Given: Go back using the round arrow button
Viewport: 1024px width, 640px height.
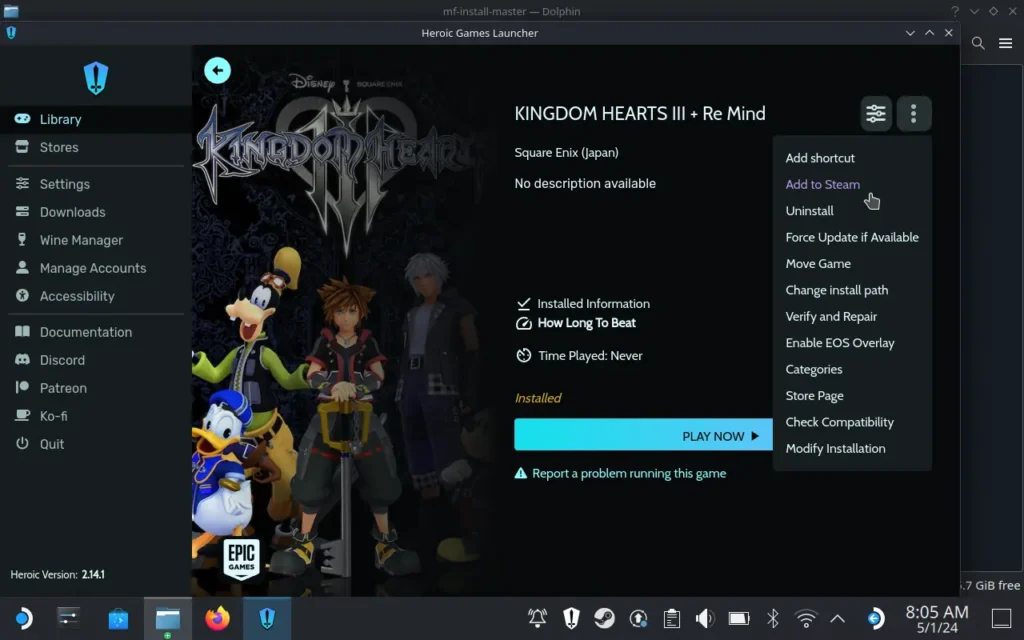Looking at the screenshot, I should [217, 71].
